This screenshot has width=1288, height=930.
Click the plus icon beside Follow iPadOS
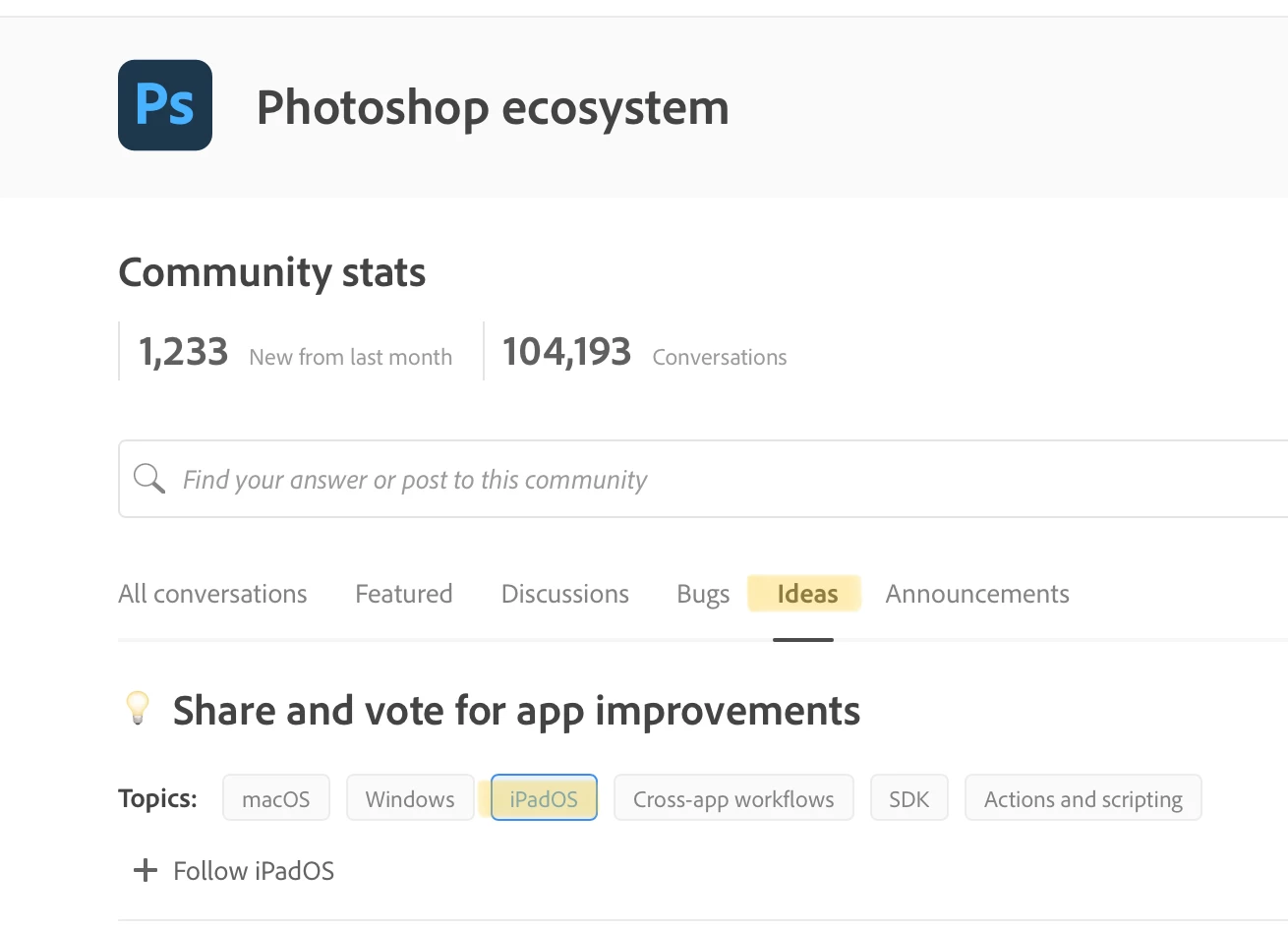[146, 871]
